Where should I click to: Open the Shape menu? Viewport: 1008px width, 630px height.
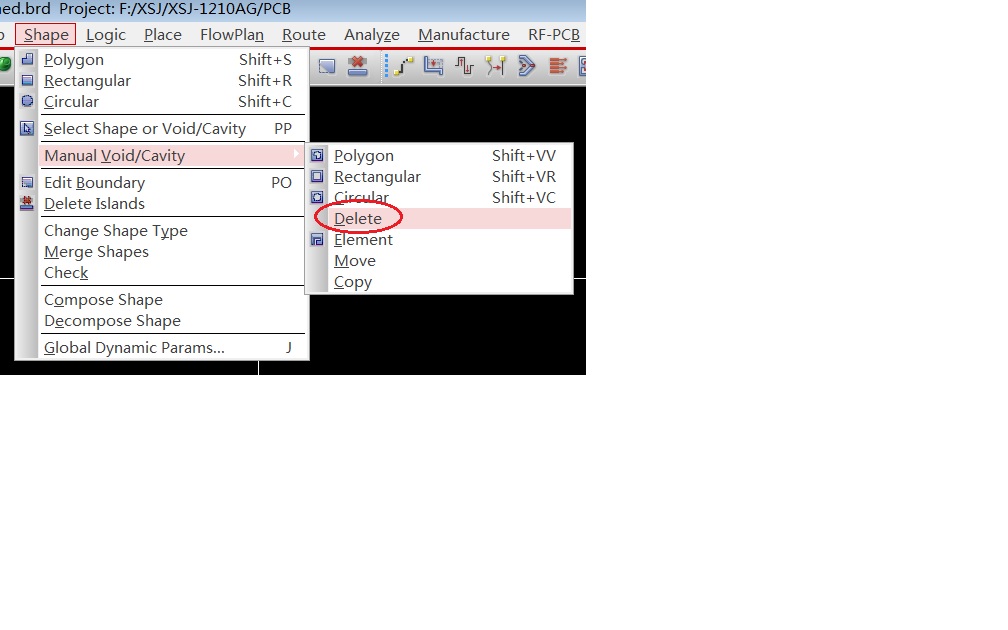(46, 35)
